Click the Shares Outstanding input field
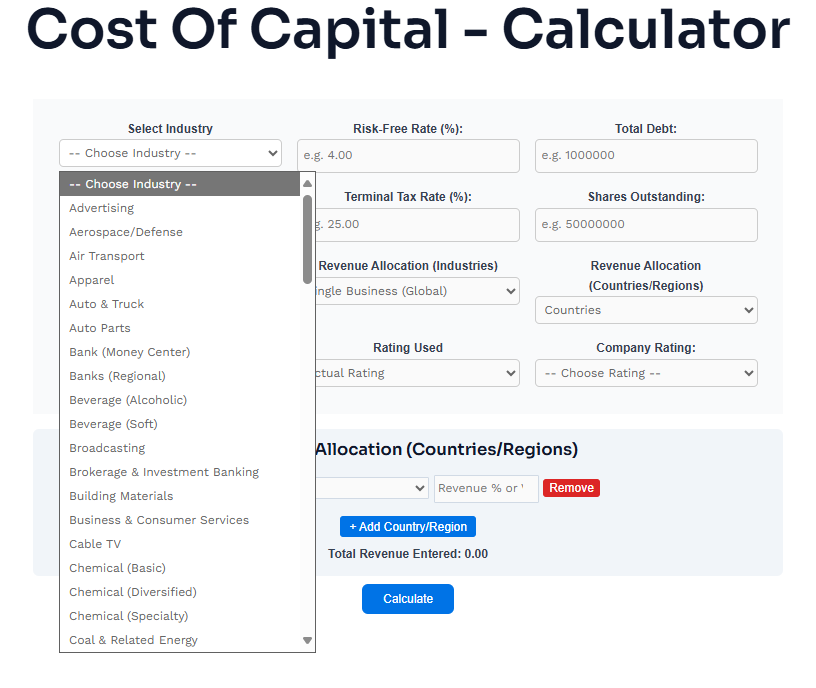This screenshot has width=816, height=688. coord(646,224)
